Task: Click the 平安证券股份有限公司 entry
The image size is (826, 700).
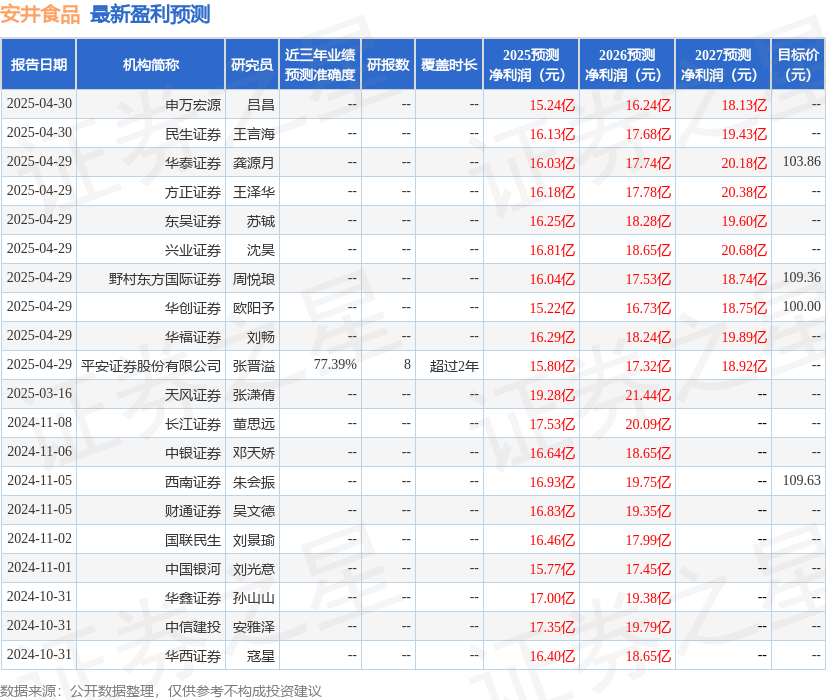Action: tap(158, 365)
